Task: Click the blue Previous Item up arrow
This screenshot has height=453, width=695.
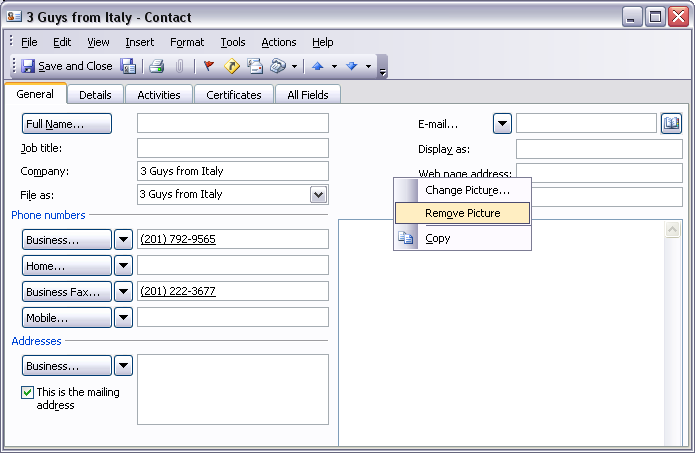Action: (x=317, y=66)
